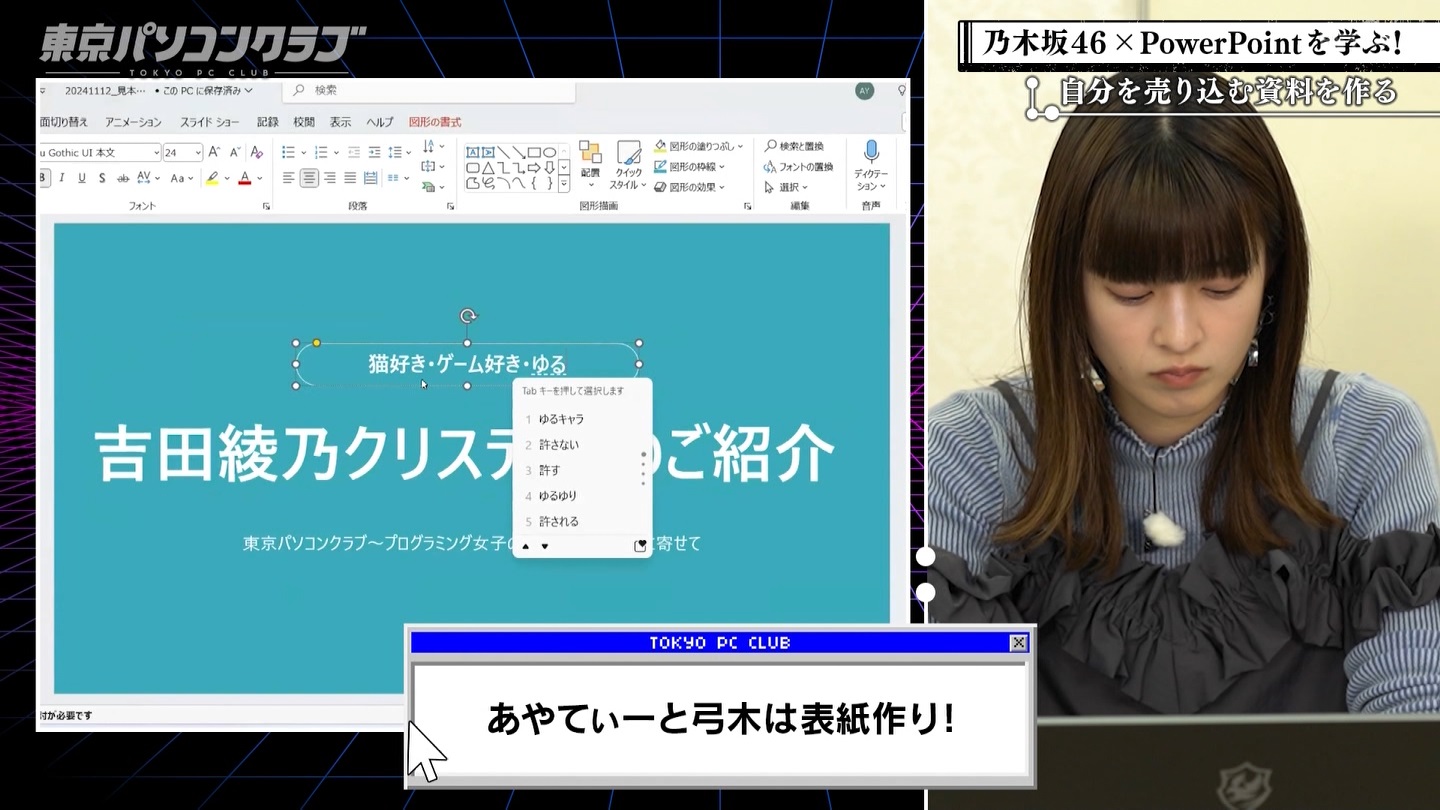Open the font name dropdown

click(x=156, y=153)
